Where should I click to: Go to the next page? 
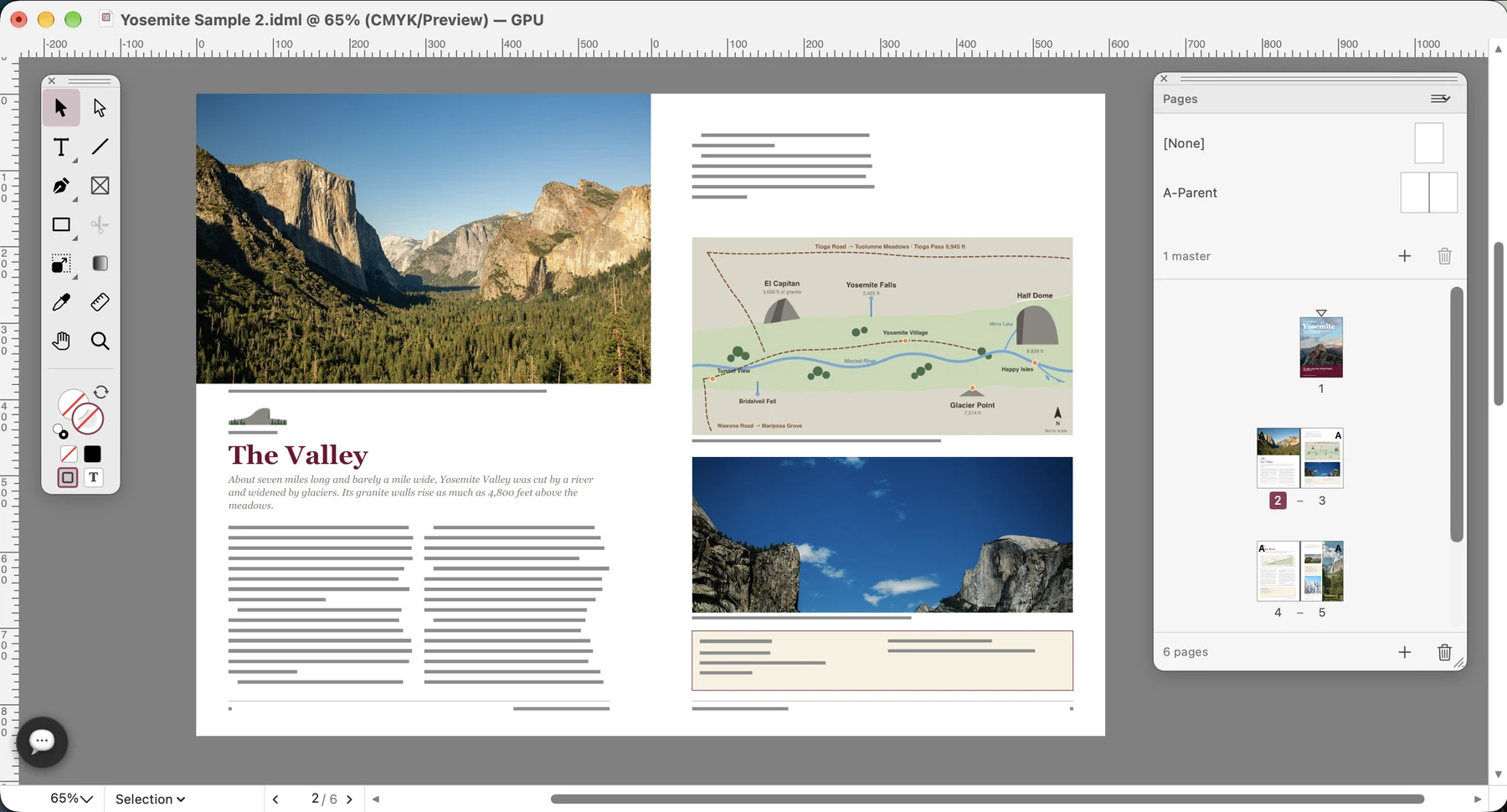tap(350, 799)
